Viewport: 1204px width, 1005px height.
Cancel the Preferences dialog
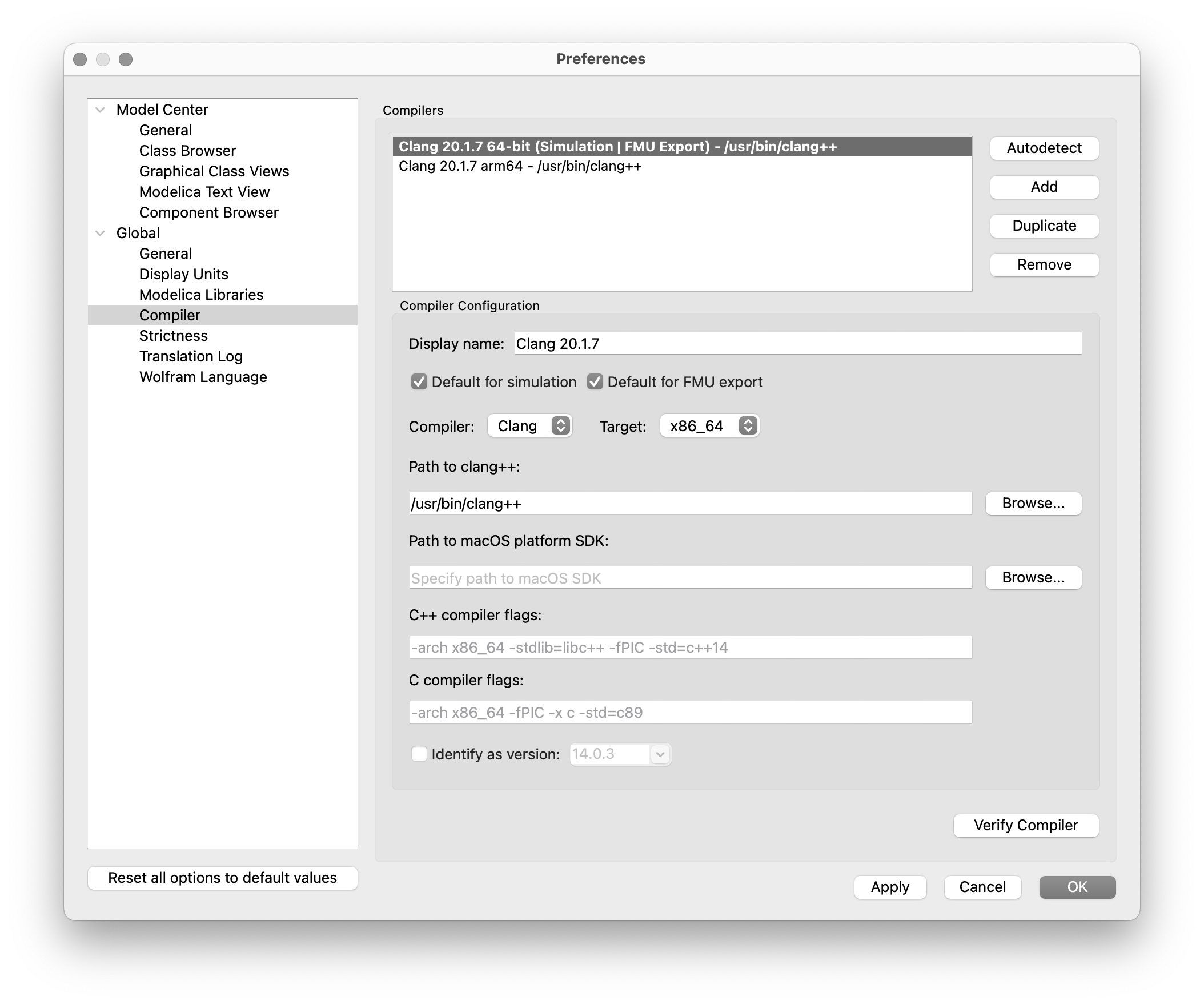[x=982, y=887]
